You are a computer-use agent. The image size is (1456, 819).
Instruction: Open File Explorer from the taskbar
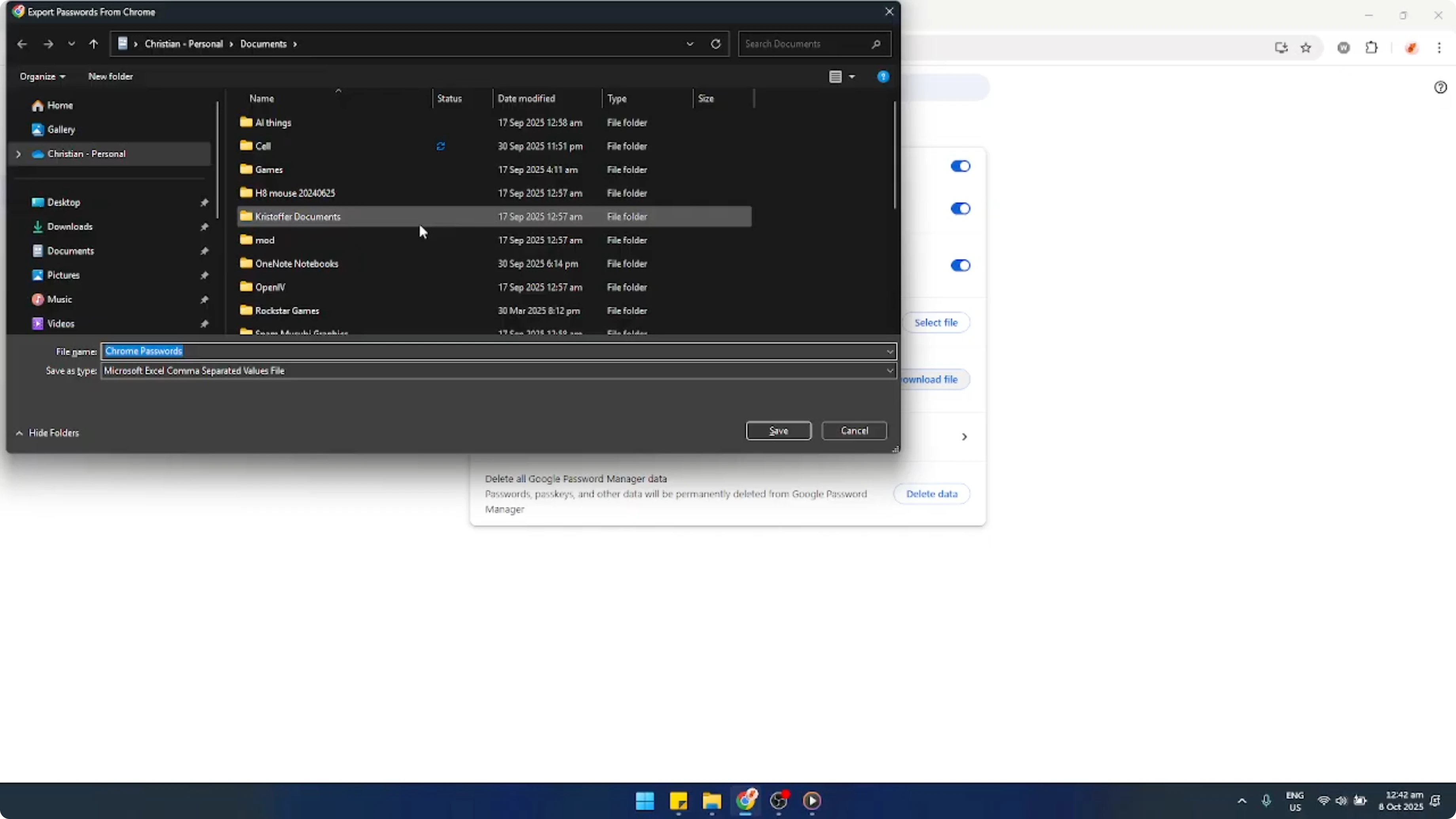(712, 802)
